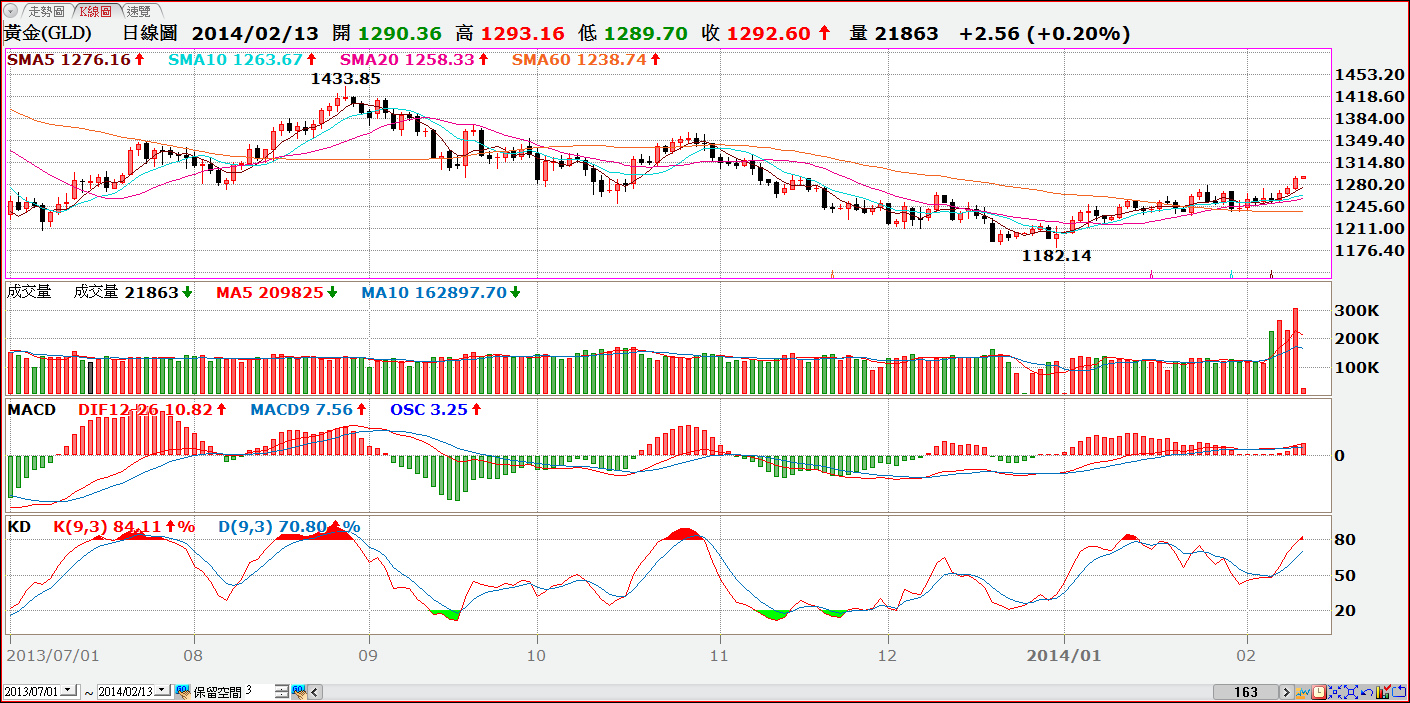Click the blue export/share arrow icon
Image resolution: width=1410 pixels, height=703 pixels.
tap(1399, 691)
